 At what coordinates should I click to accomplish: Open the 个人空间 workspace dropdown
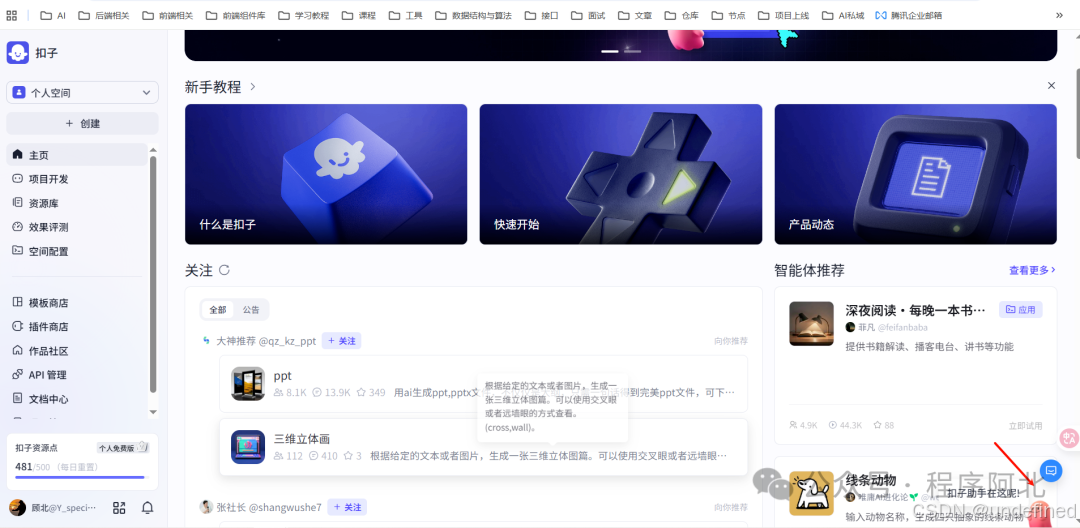[x=83, y=92]
